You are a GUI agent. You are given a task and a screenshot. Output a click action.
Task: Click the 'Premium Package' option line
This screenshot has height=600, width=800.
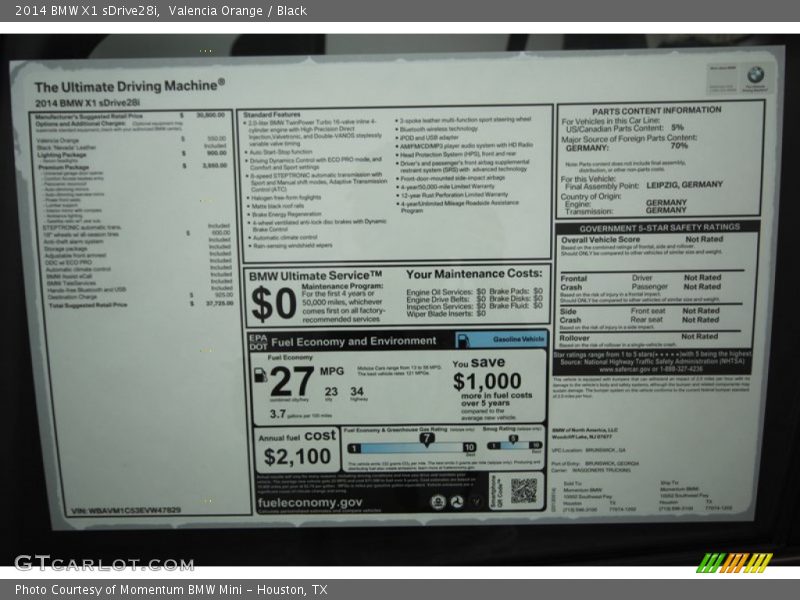(x=133, y=166)
